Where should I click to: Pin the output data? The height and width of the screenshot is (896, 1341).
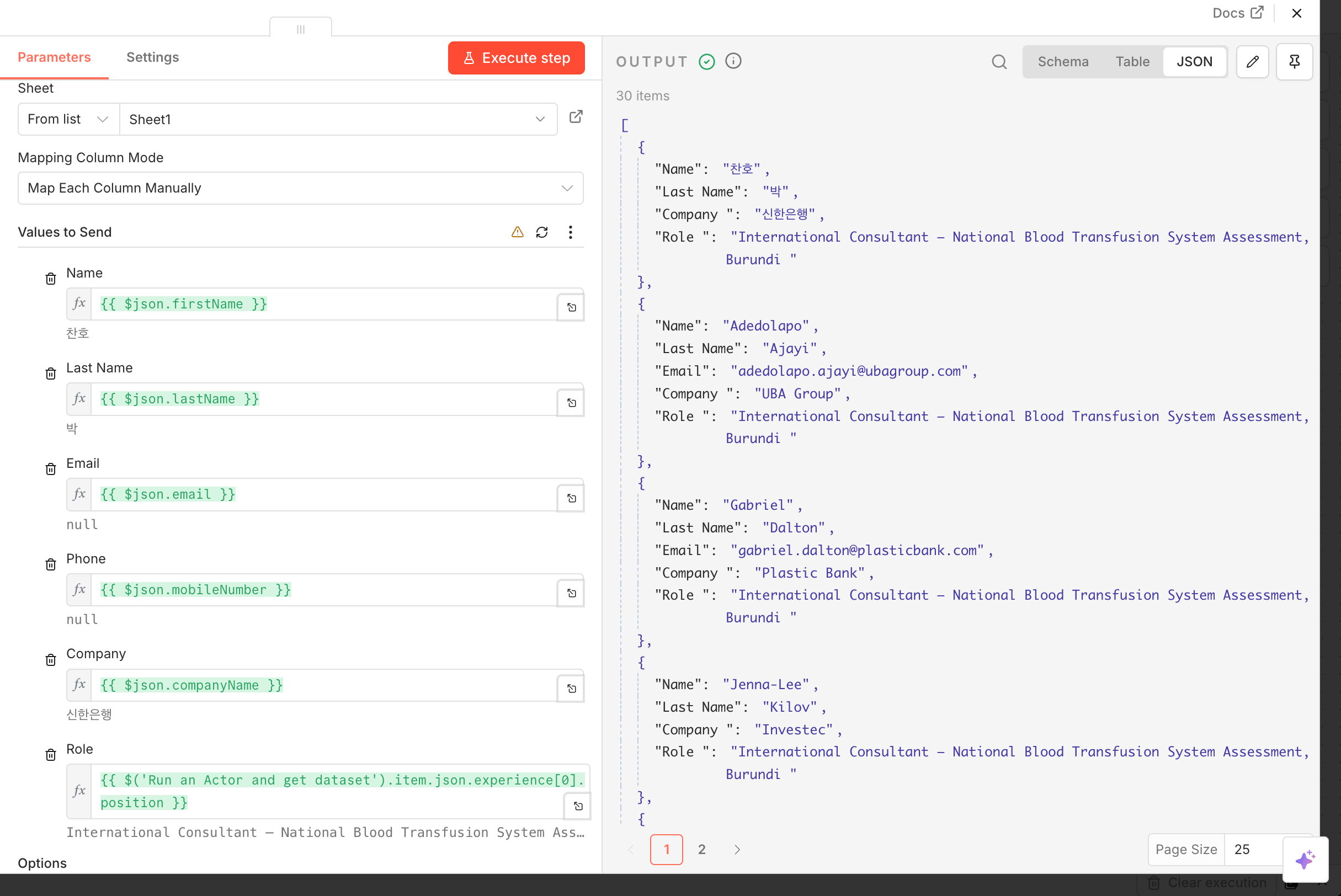[1294, 62]
